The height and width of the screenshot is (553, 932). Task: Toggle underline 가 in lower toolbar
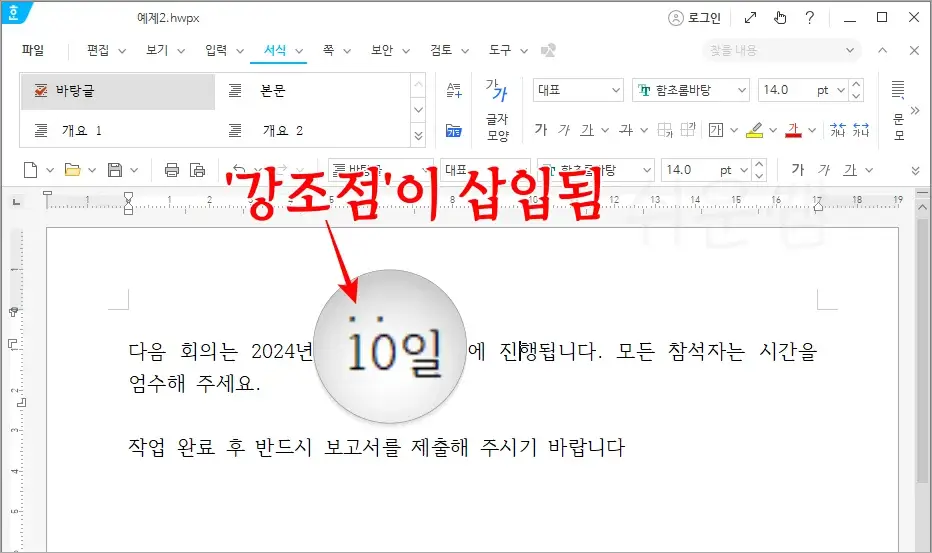pos(851,170)
